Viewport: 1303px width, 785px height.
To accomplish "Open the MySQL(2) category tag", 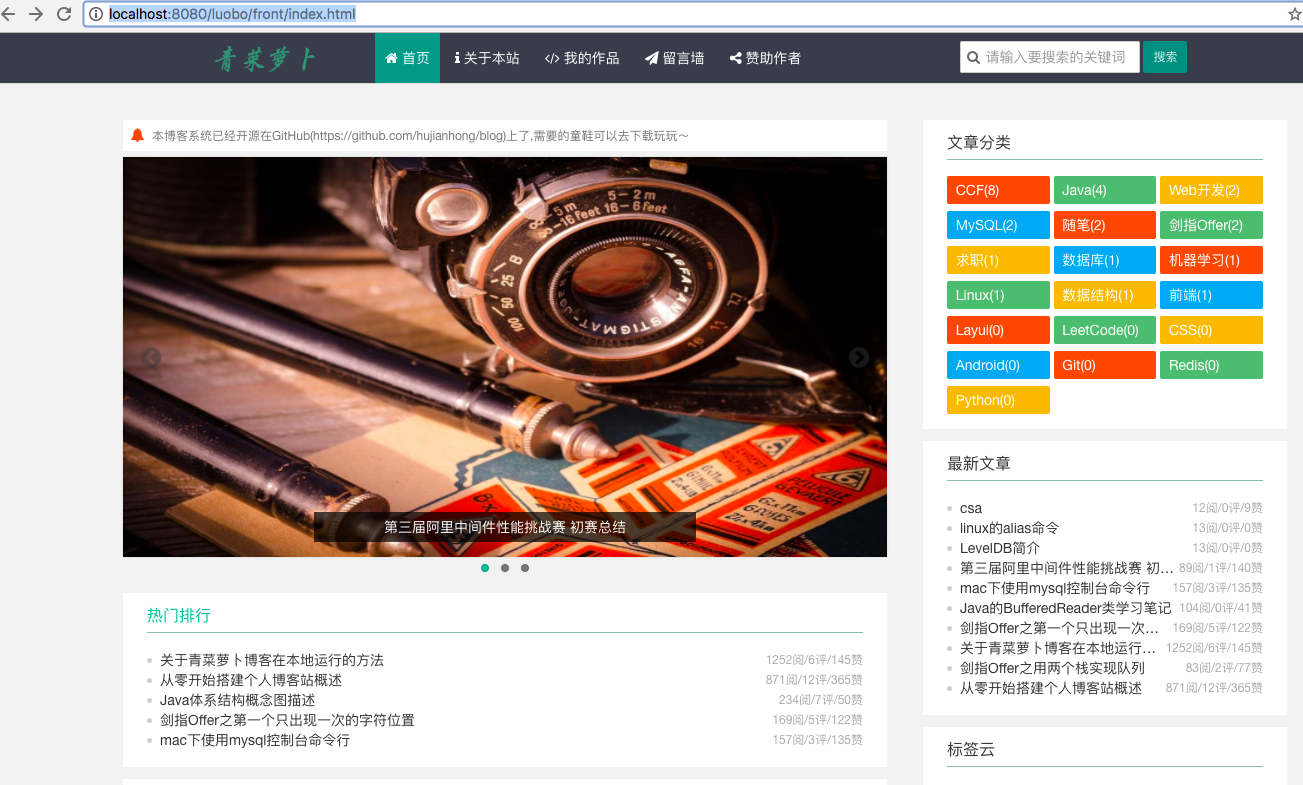I will [x=998, y=225].
